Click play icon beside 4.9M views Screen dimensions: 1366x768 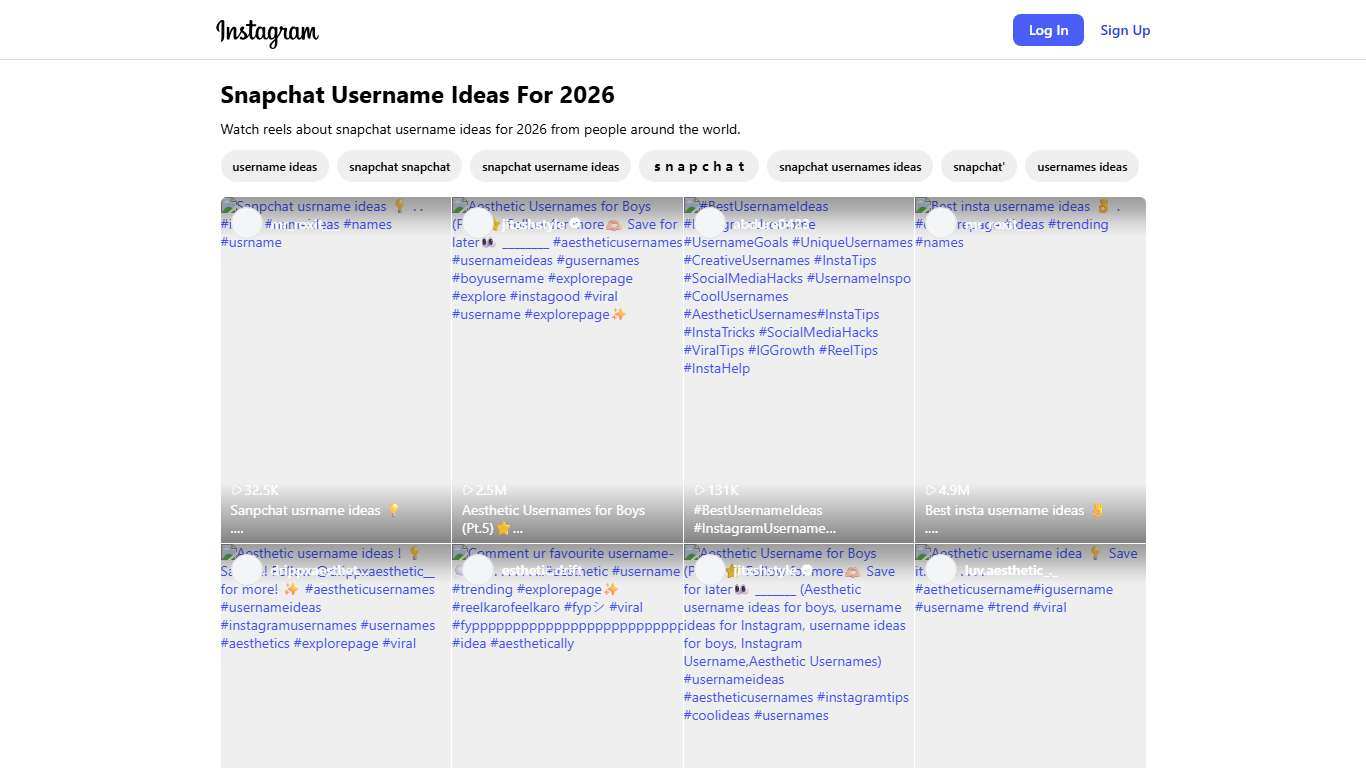point(931,490)
